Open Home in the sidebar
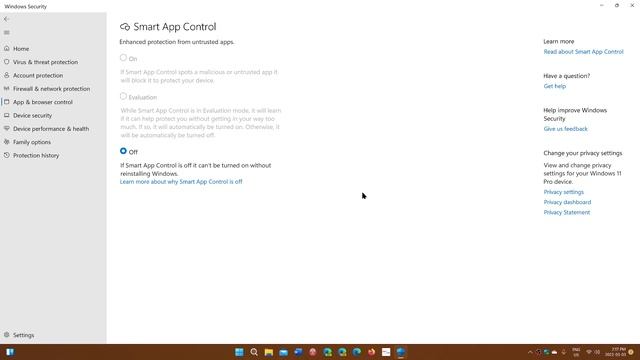 [x=21, y=49]
